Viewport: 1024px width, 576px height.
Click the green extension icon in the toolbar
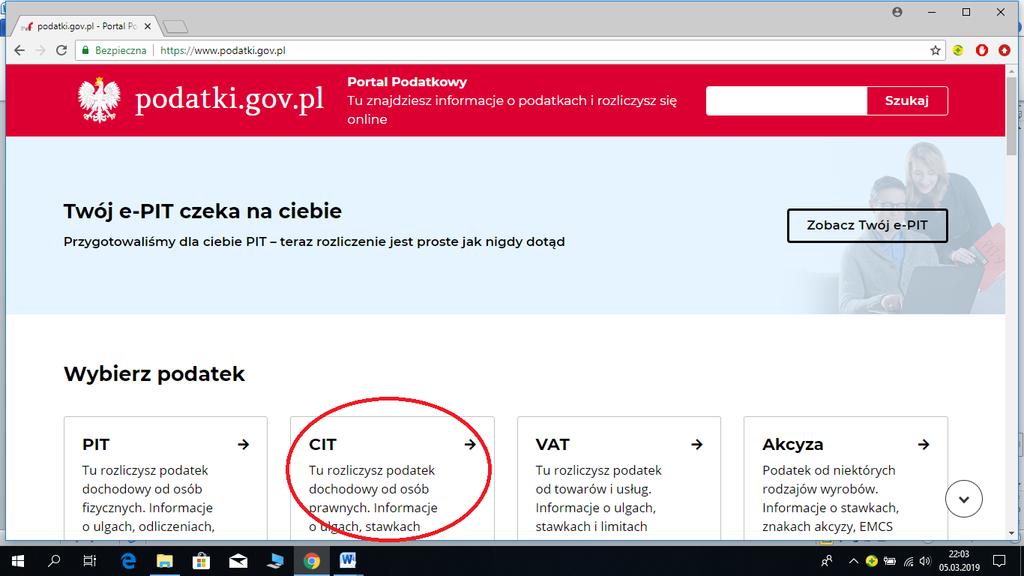[x=958, y=50]
